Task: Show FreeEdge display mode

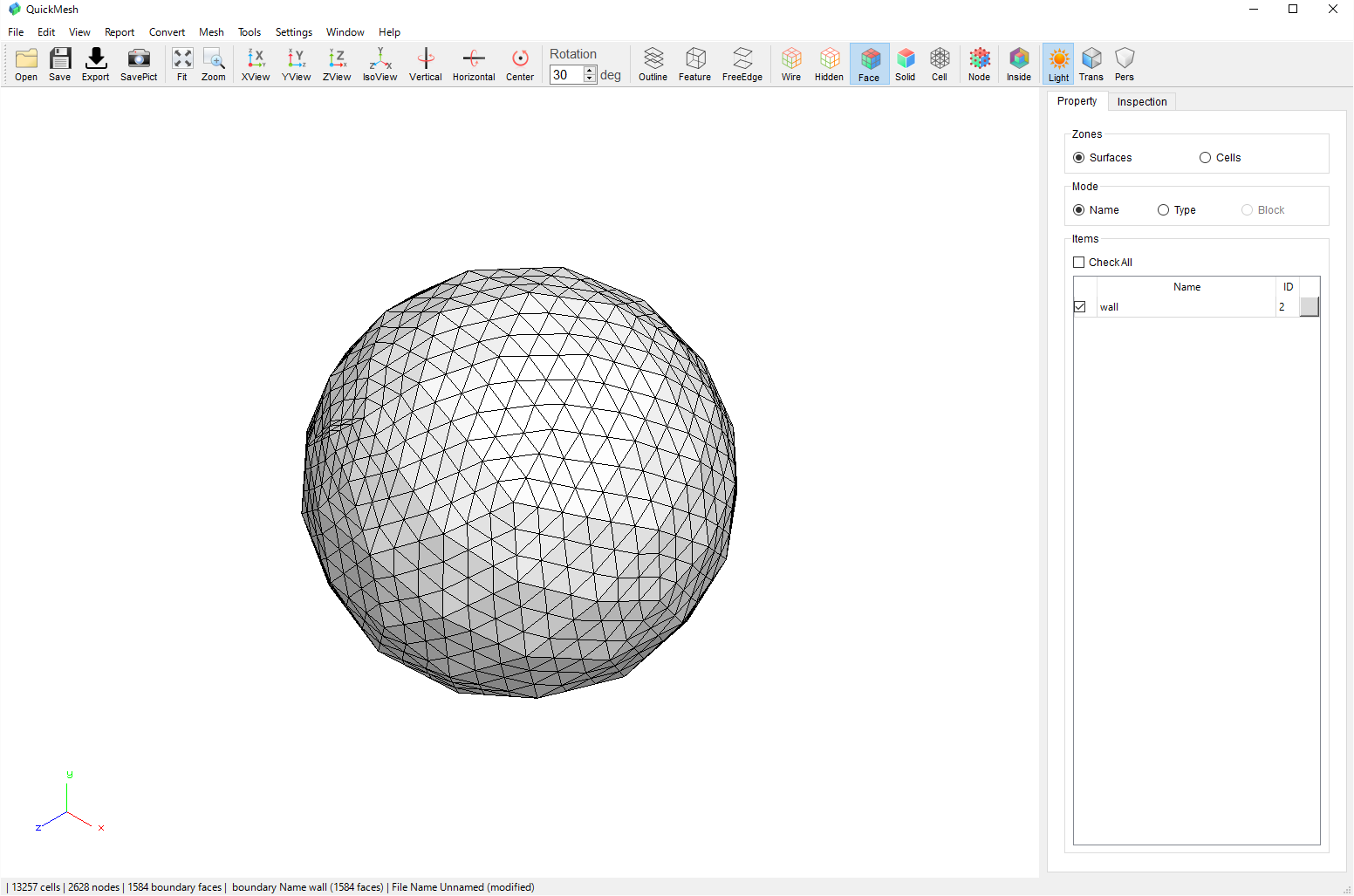Action: 742,65
